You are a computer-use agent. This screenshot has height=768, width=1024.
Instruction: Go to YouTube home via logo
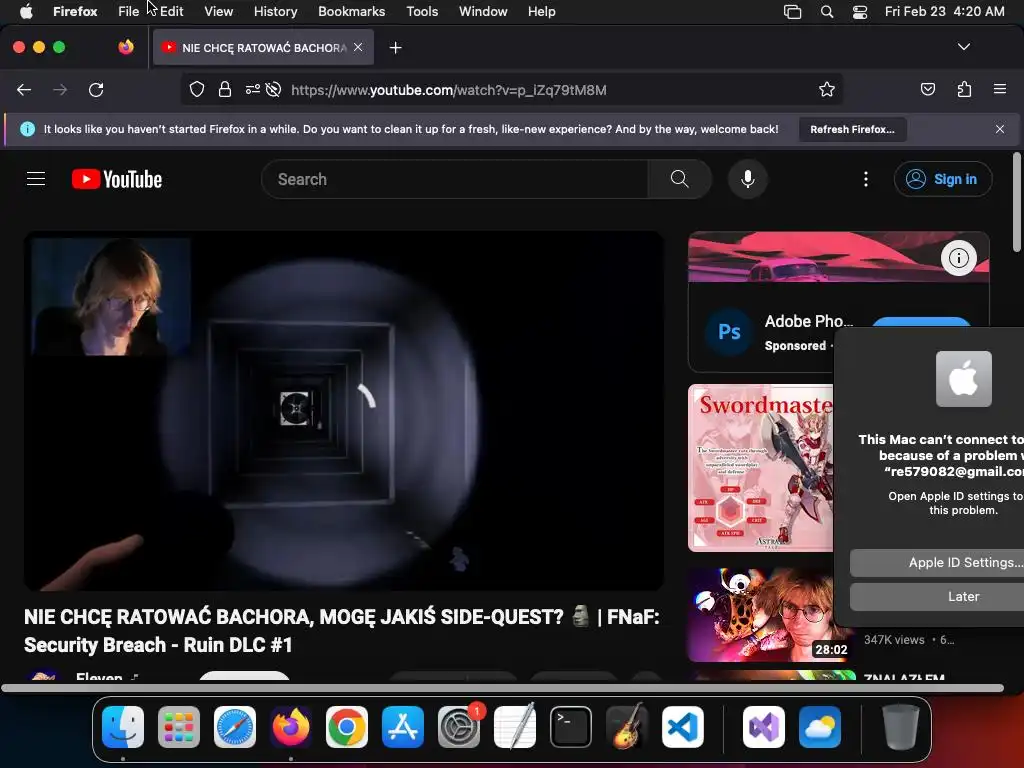click(x=117, y=179)
